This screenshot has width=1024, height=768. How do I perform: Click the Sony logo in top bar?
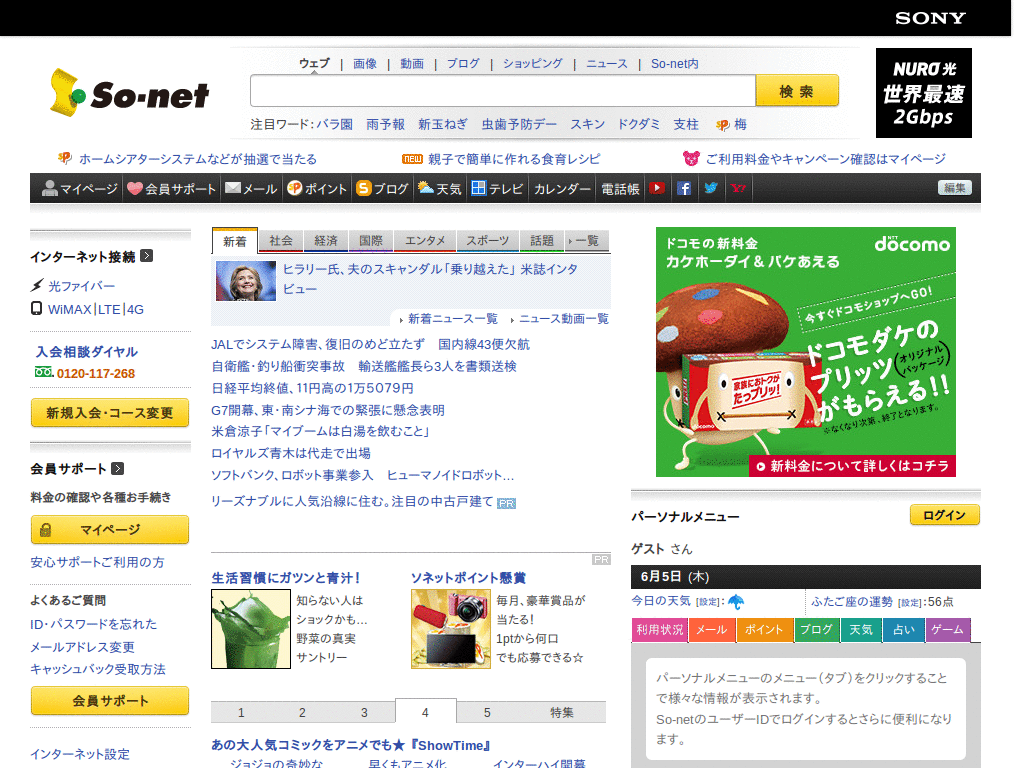[930, 18]
